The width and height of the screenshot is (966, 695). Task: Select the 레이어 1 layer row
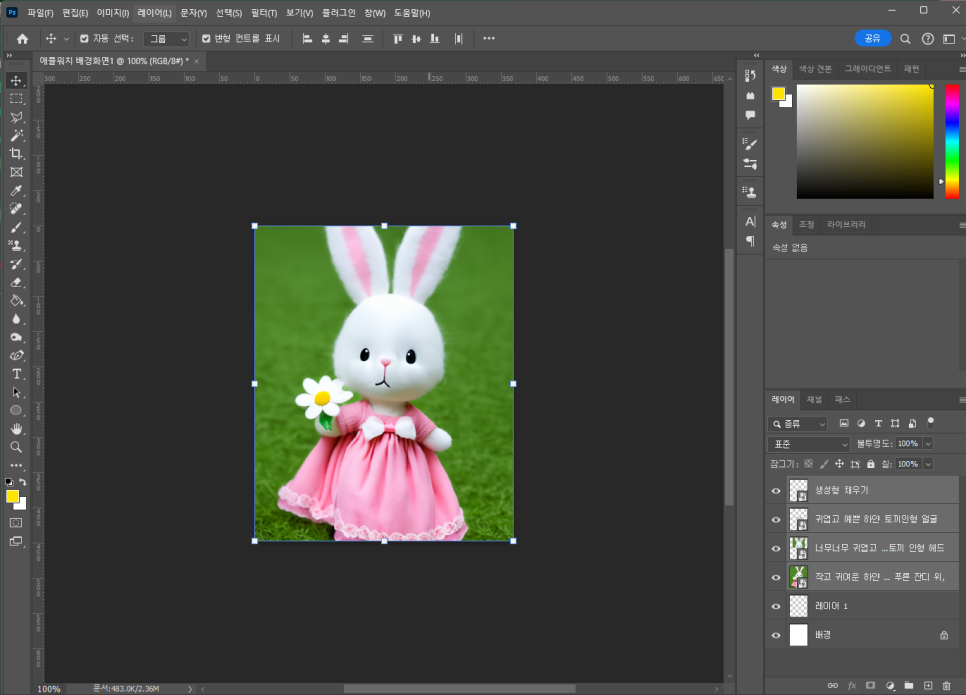[860, 606]
